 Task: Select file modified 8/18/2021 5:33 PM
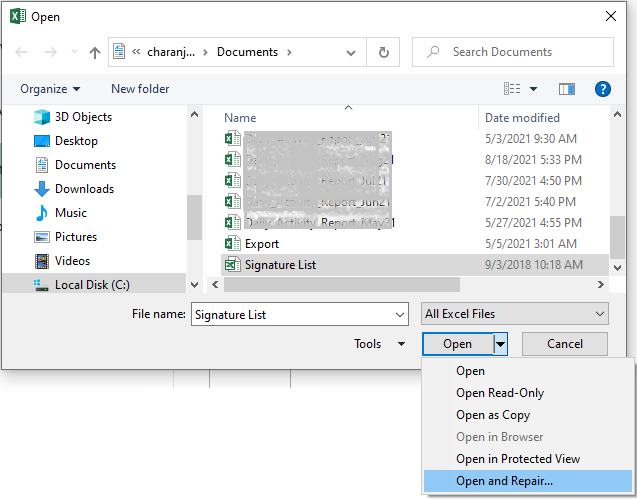click(533, 160)
